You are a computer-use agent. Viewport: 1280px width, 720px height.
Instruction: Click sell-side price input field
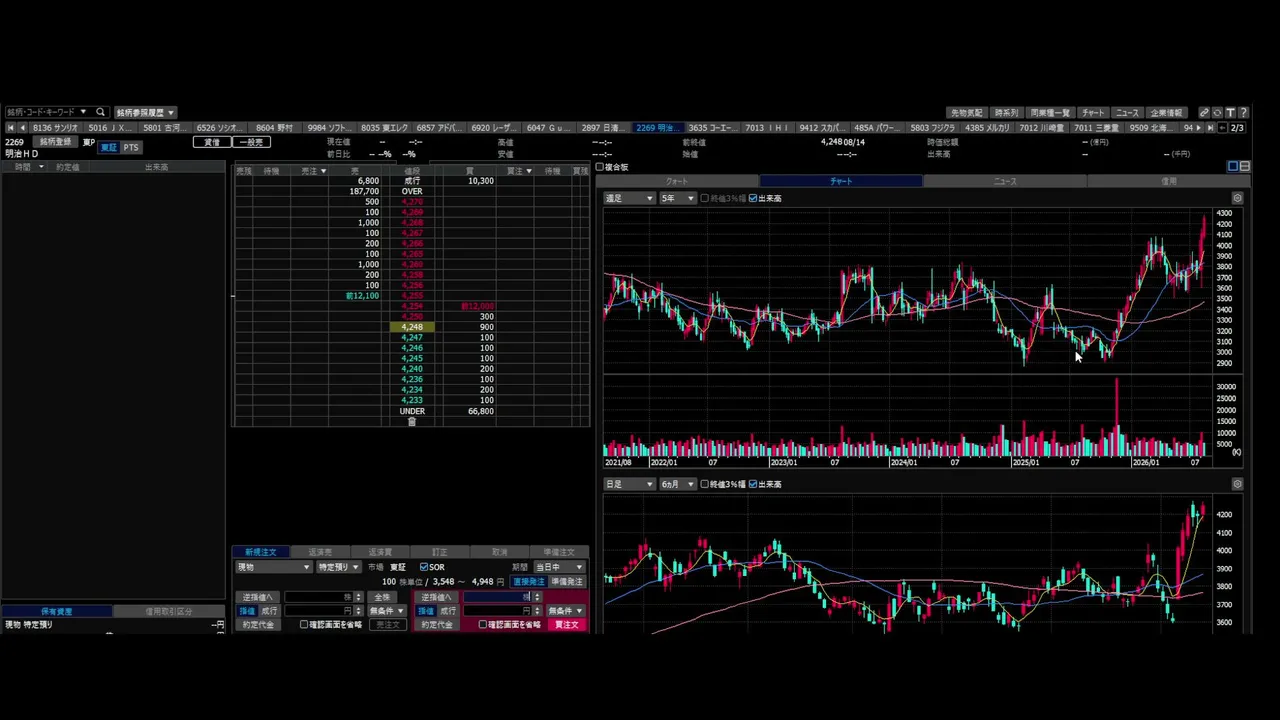tap(319, 610)
